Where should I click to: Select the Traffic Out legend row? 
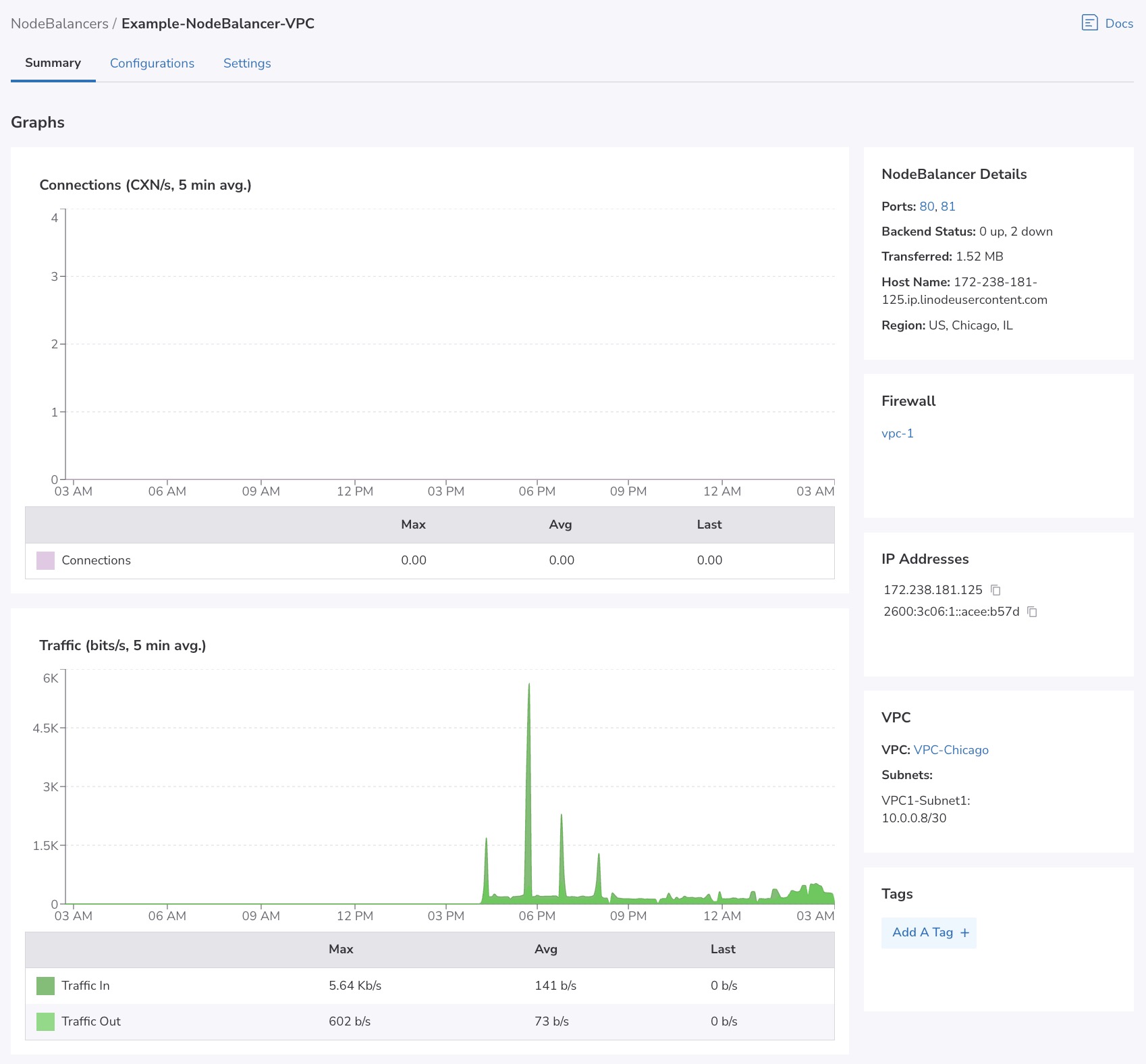click(90, 1021)
